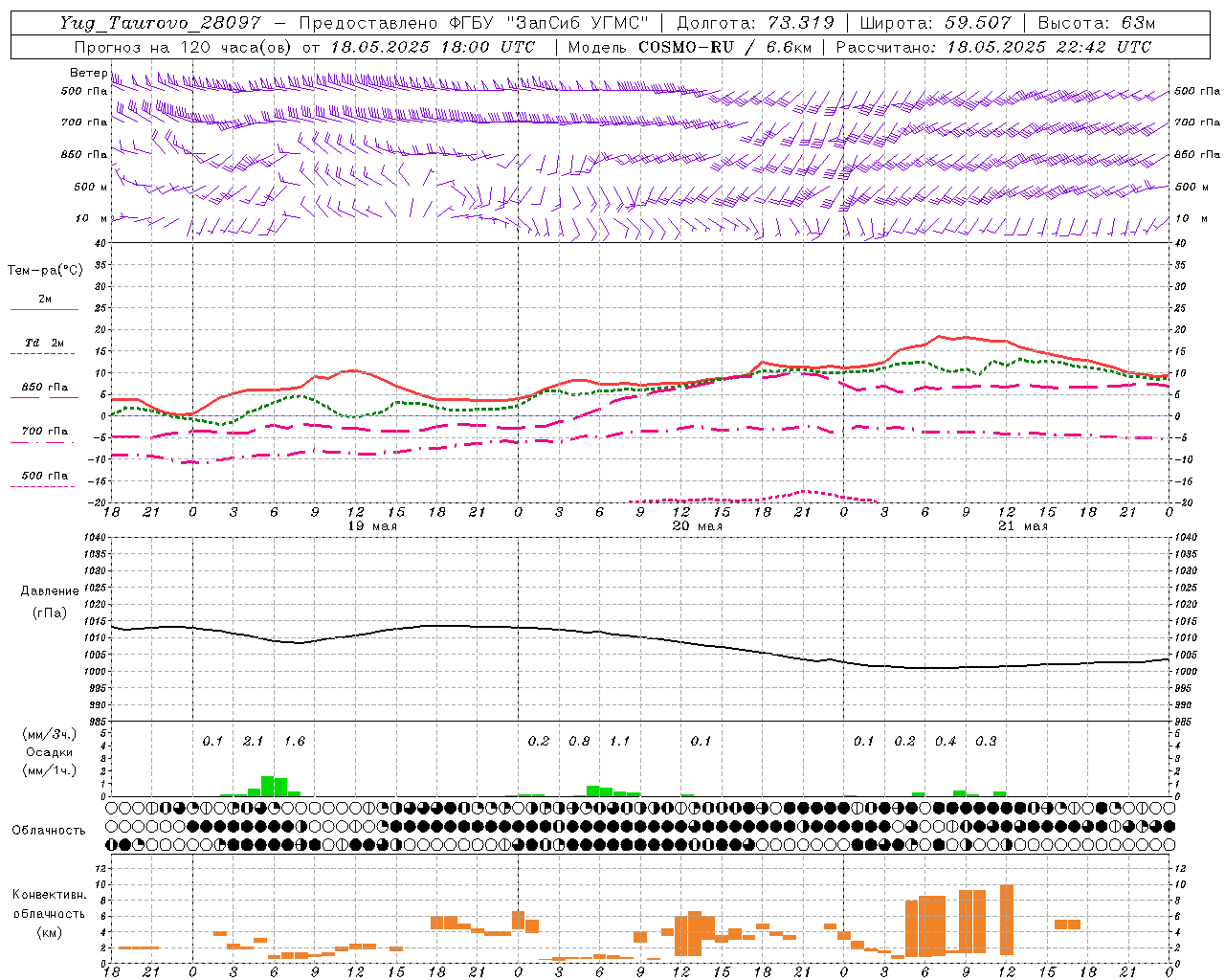Screen dimensions: 1225x980
Task: Click the Тем-ра(°C) temperature label
Action: click(46, 271)
